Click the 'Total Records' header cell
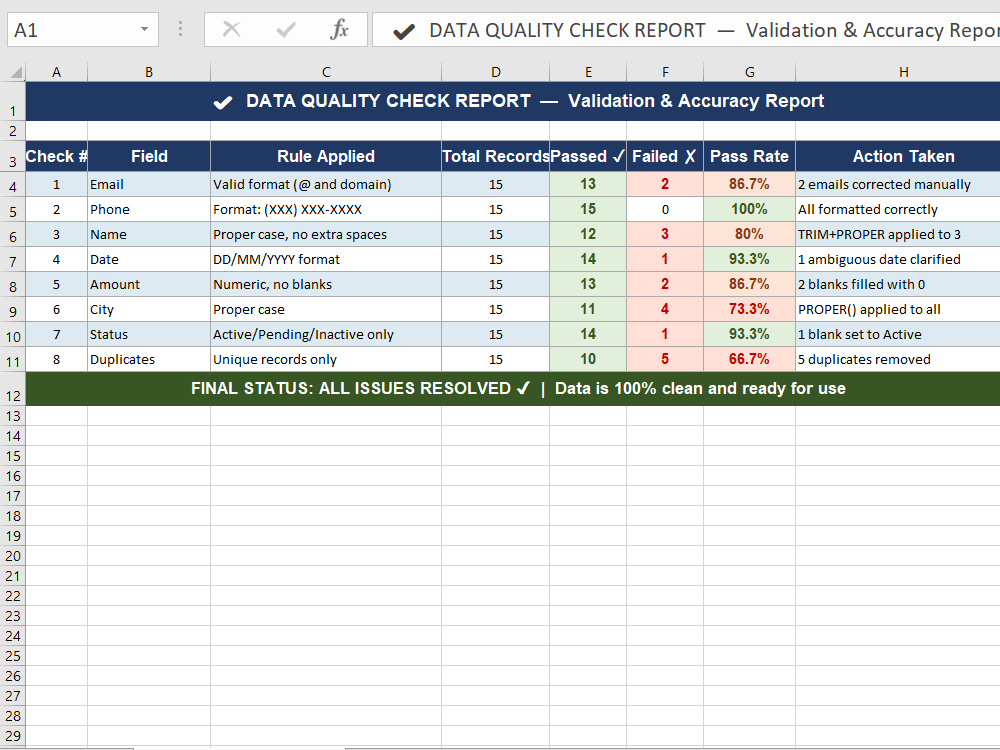 point(496,156)
